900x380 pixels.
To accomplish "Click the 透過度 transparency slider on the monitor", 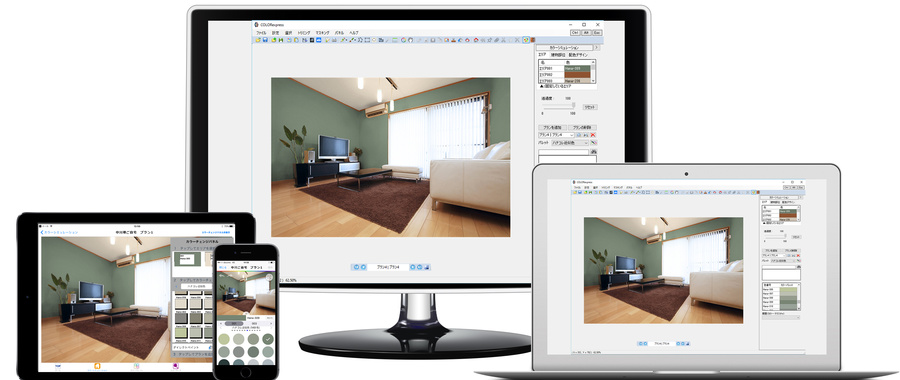I will point(558,106).
